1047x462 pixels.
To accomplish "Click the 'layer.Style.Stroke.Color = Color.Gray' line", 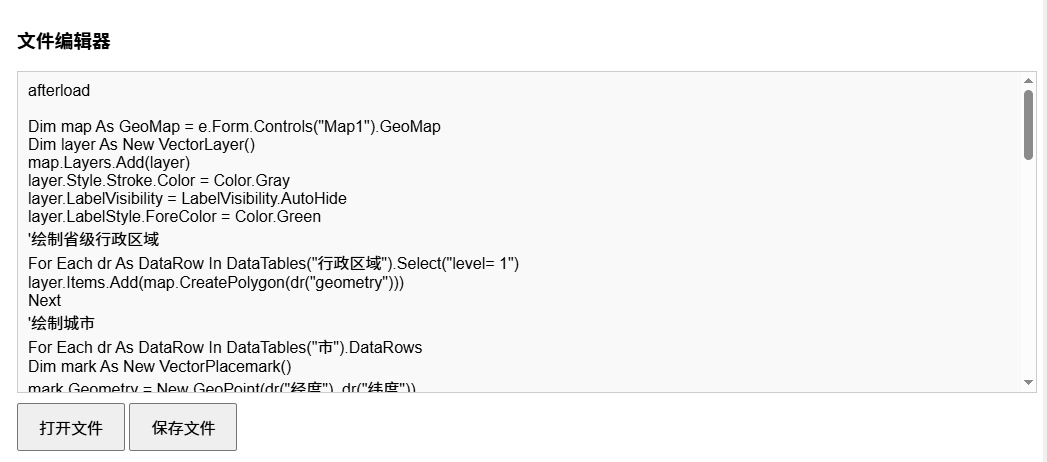I will (159, 181).
